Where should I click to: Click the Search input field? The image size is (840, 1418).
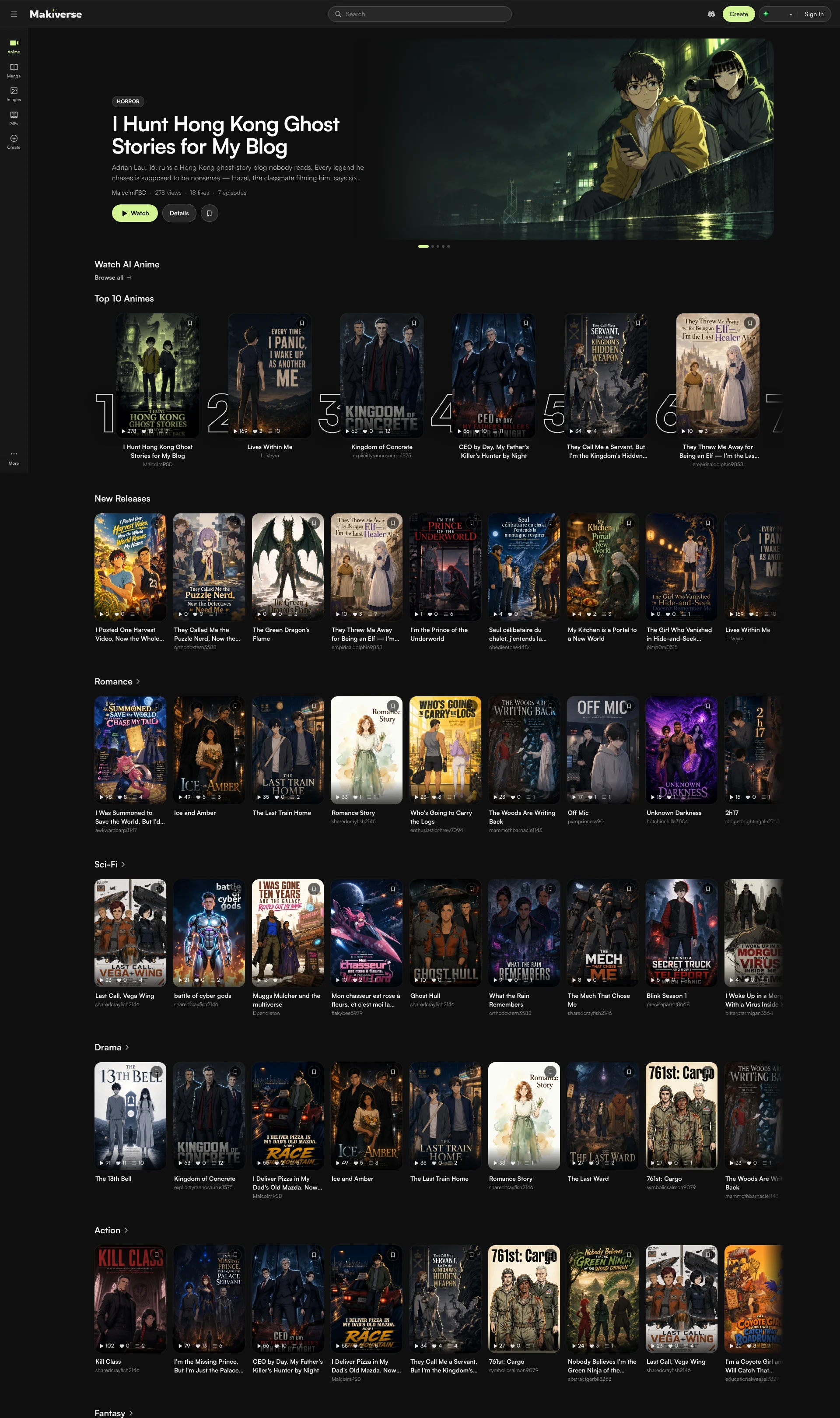pyautogui.click(x=420, y=14)
